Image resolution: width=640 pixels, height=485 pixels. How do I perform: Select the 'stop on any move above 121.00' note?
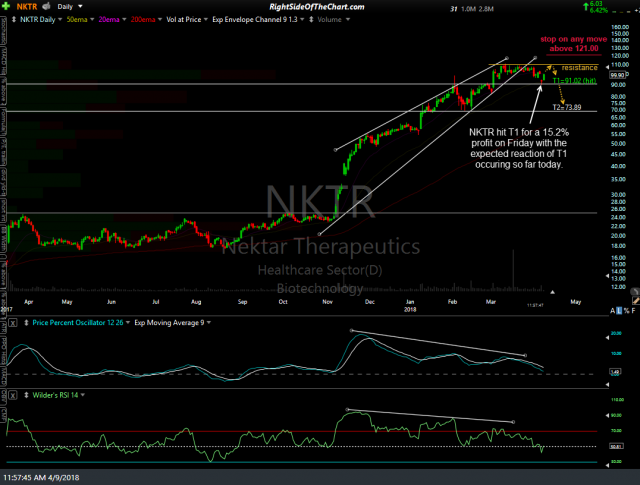(574, 44)
